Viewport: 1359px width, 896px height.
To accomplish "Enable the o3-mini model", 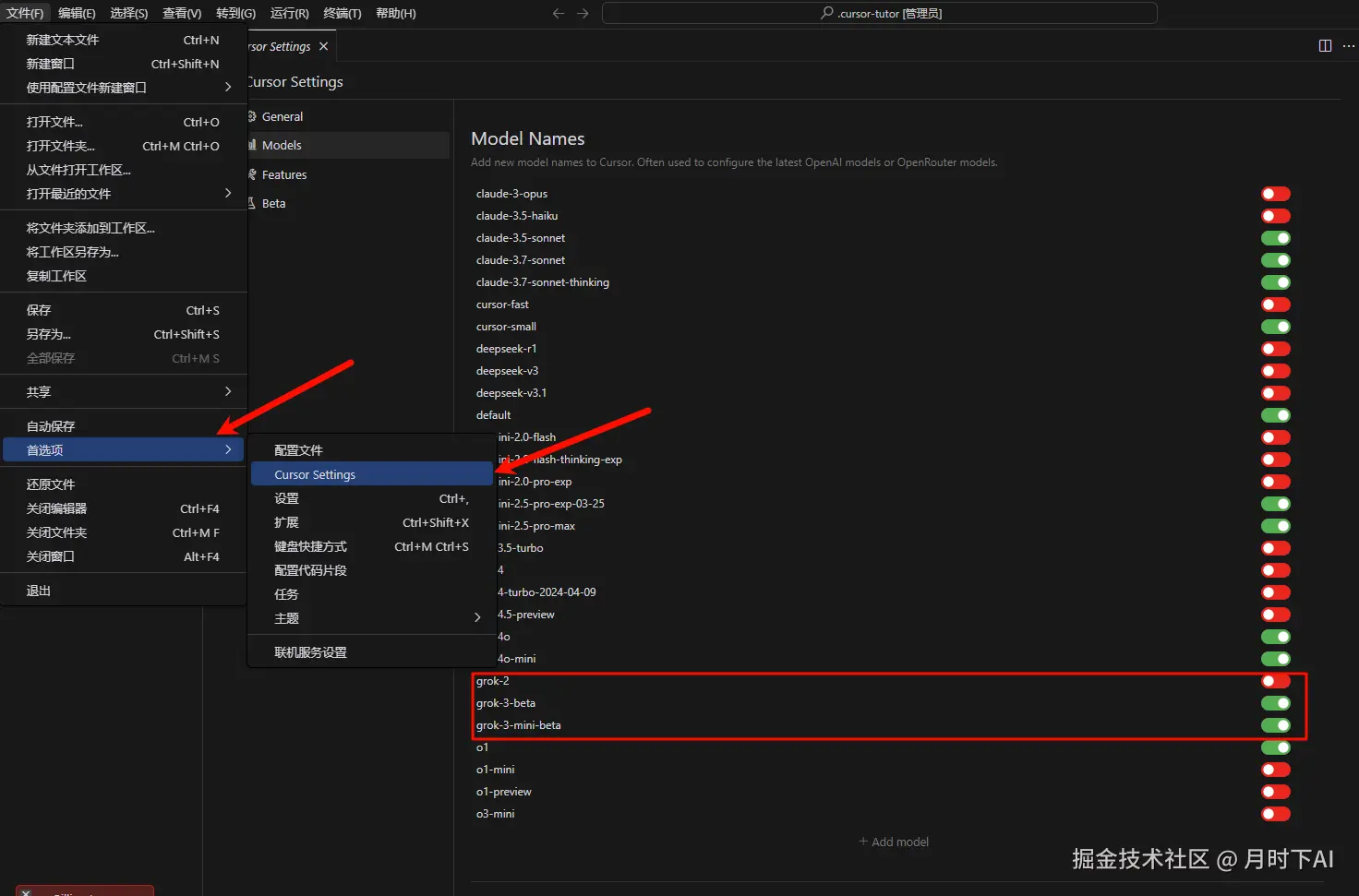I will coord(1276,814).
